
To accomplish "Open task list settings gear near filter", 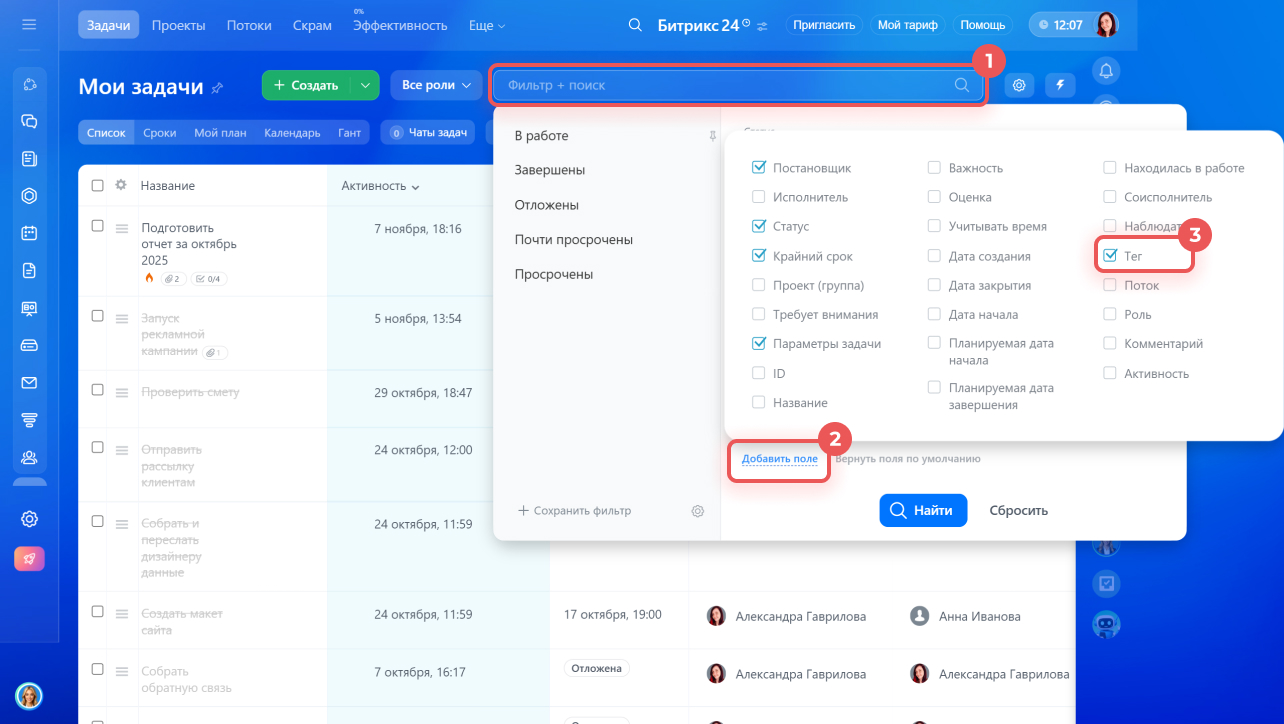I will pos(1019,85).
